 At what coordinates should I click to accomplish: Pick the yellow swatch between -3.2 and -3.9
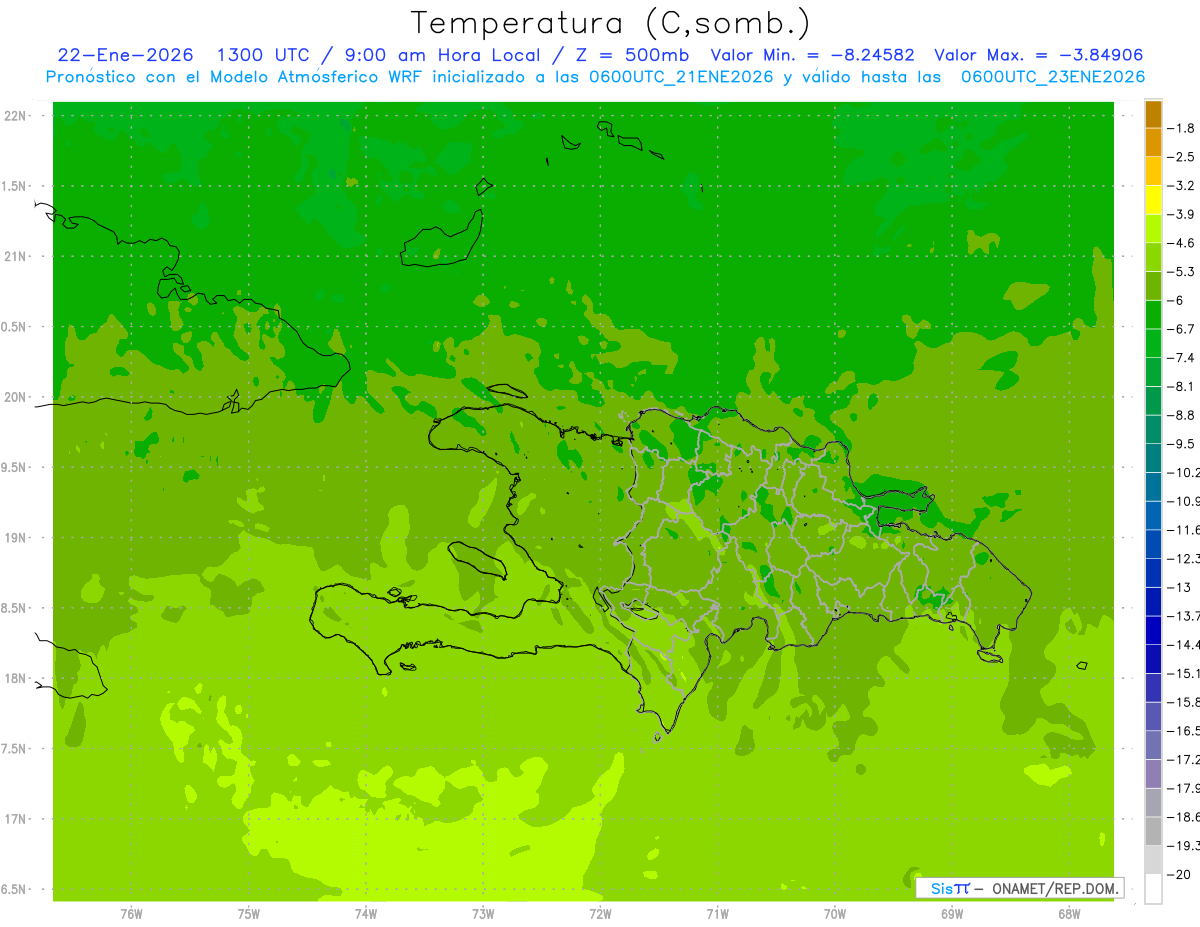coord(1153,200)
